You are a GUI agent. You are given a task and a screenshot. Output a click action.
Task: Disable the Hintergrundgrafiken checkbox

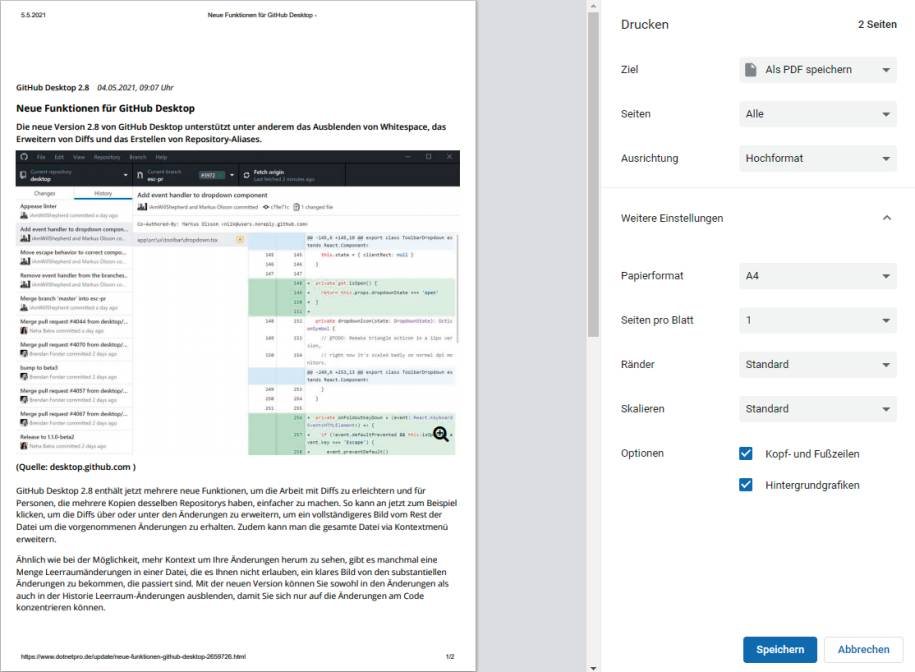pos(746,485)
